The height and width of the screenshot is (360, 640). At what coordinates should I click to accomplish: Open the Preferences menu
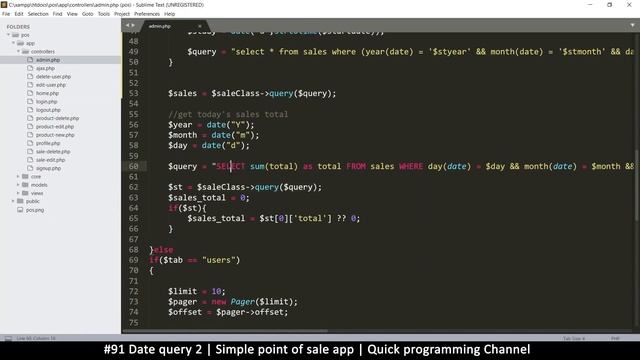click(x=147, y=14)
